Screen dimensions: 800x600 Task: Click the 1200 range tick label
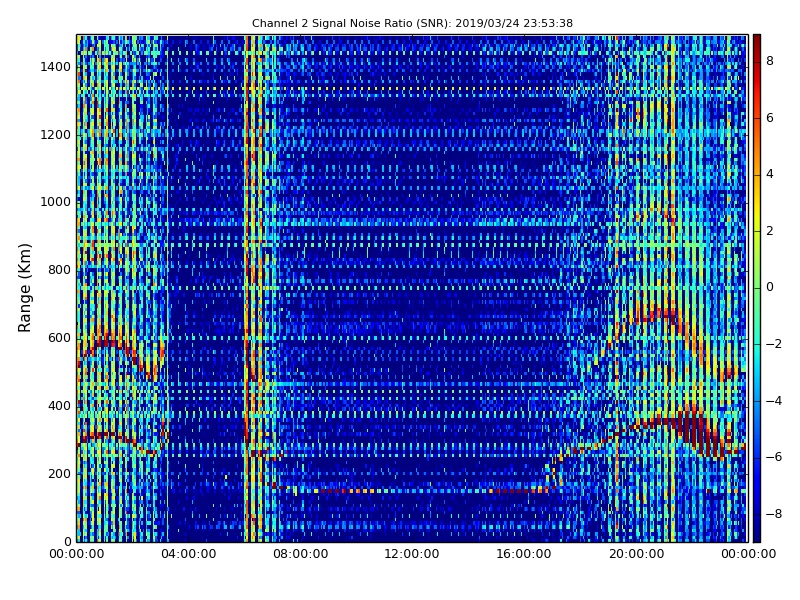pyautogui.click(x=56, y=135)
